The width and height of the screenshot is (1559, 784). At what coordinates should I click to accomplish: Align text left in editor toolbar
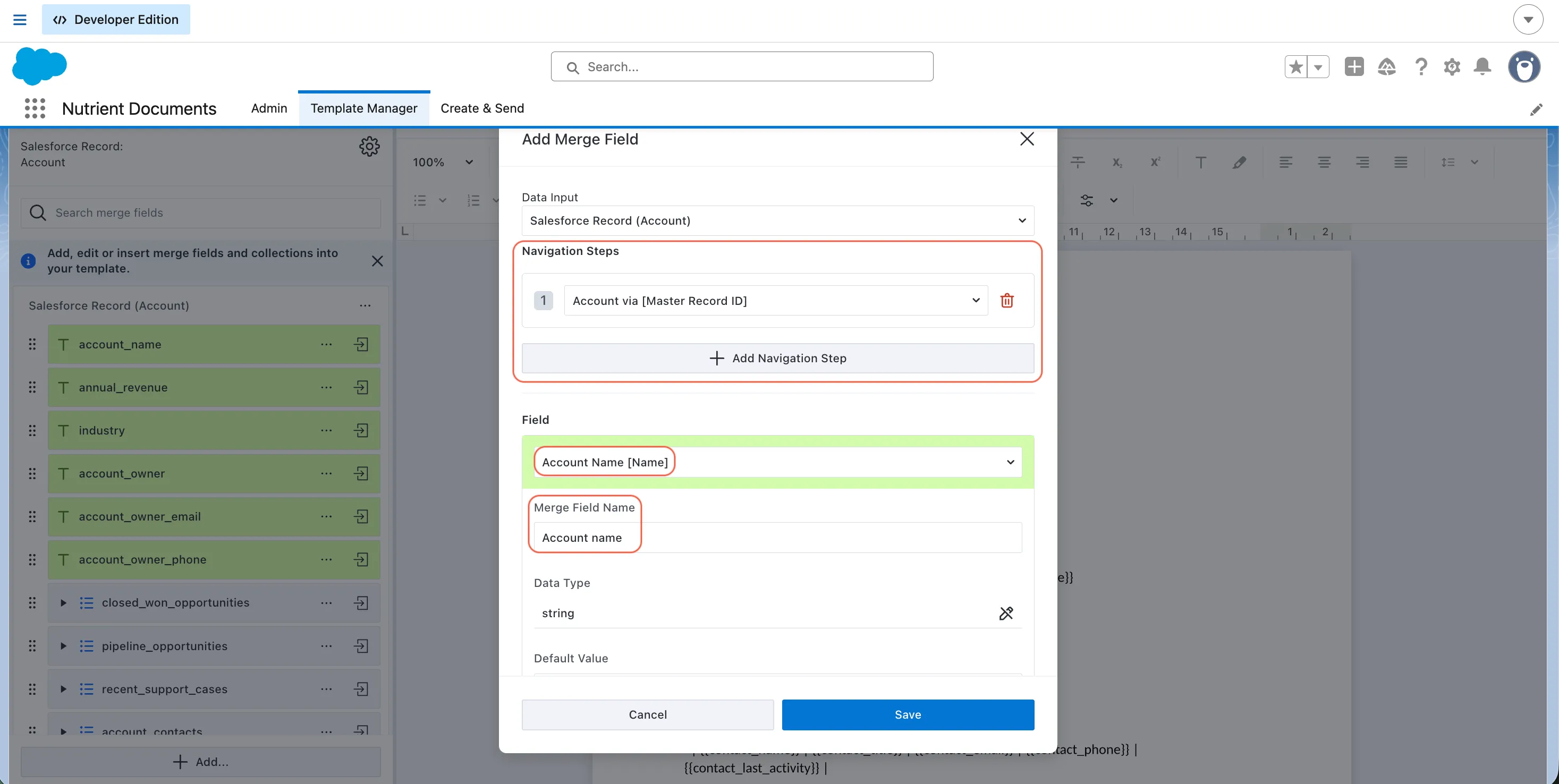1285,162
